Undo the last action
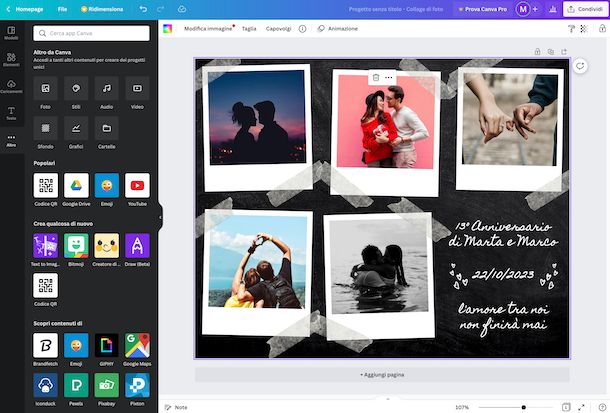This screenshot has width=610, height=413. tap(143, 9)
